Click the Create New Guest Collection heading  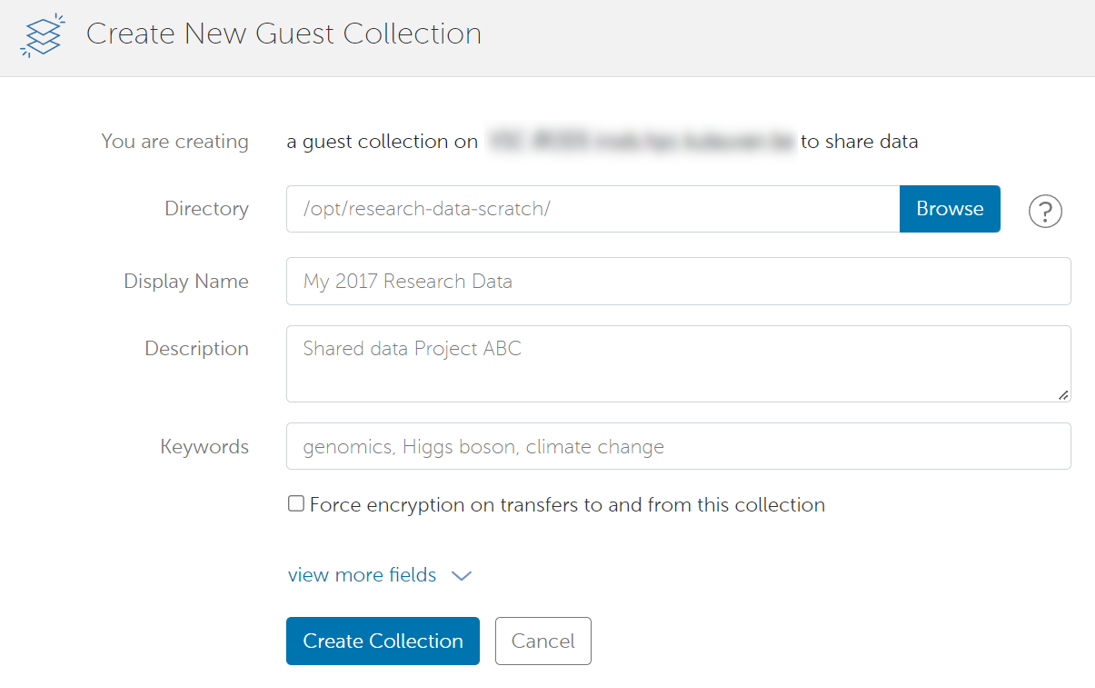tap(284, 34)
